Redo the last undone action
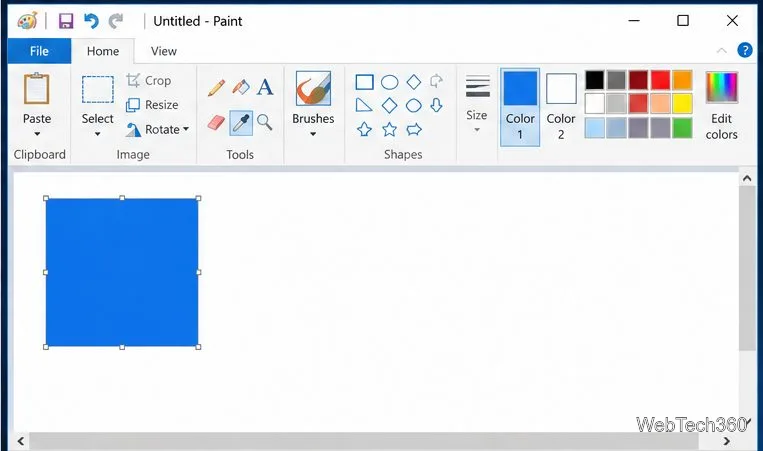The height and width of the screenshot is (451, 763). (x=115, y=21)
